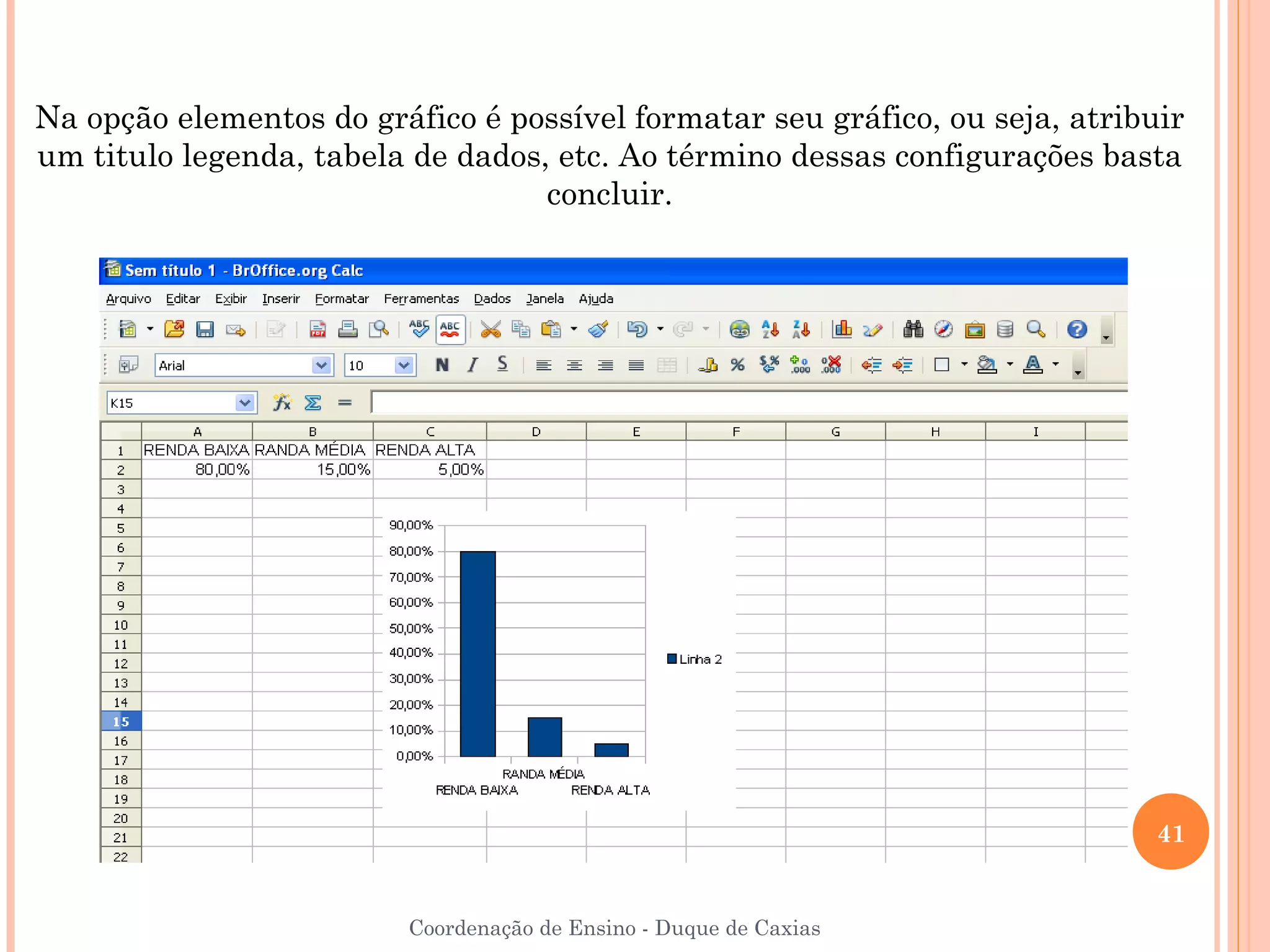Image resolution: width=1270 pixels, height=952 pixels.
Task: Delete decimal place icon
Action: coord(831,364)
